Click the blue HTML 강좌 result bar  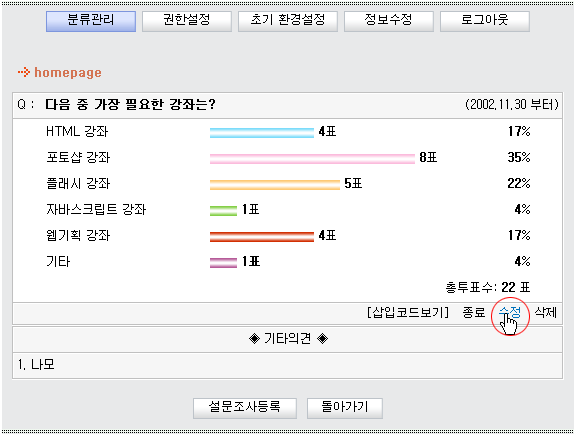pyautogui.click(x=262, y=133)
